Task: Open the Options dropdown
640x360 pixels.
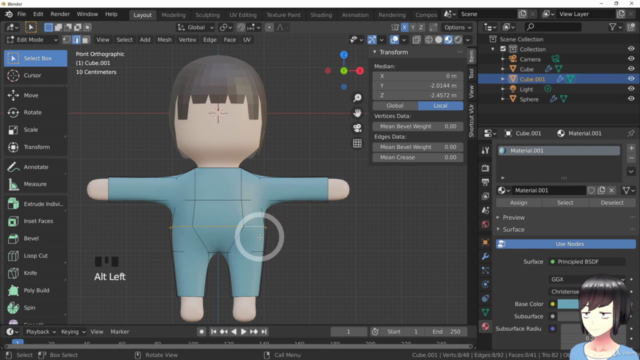Action: (458, 27)
